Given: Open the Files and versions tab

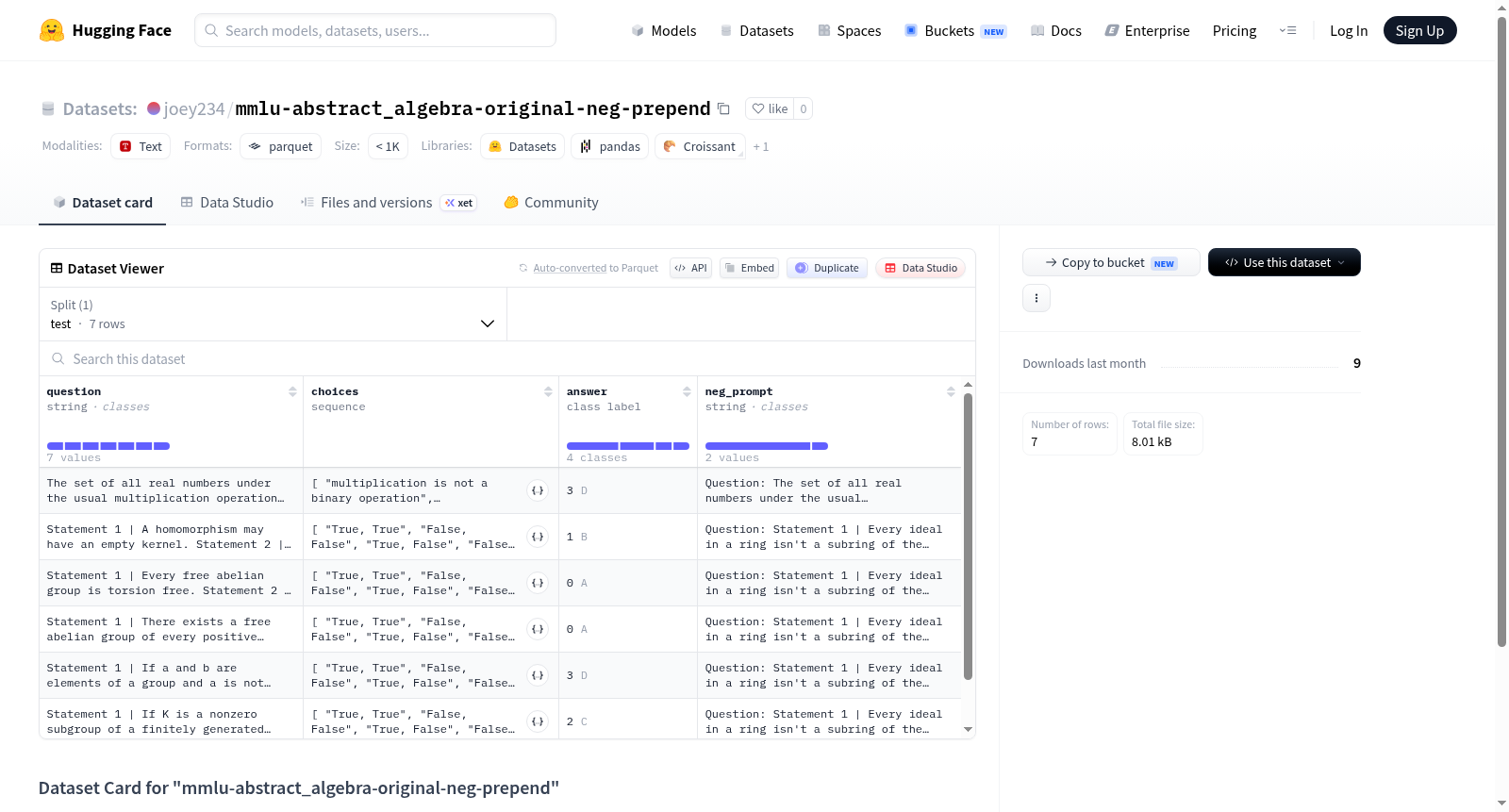Looking at the screenshot, I should (x=388, y=203).
